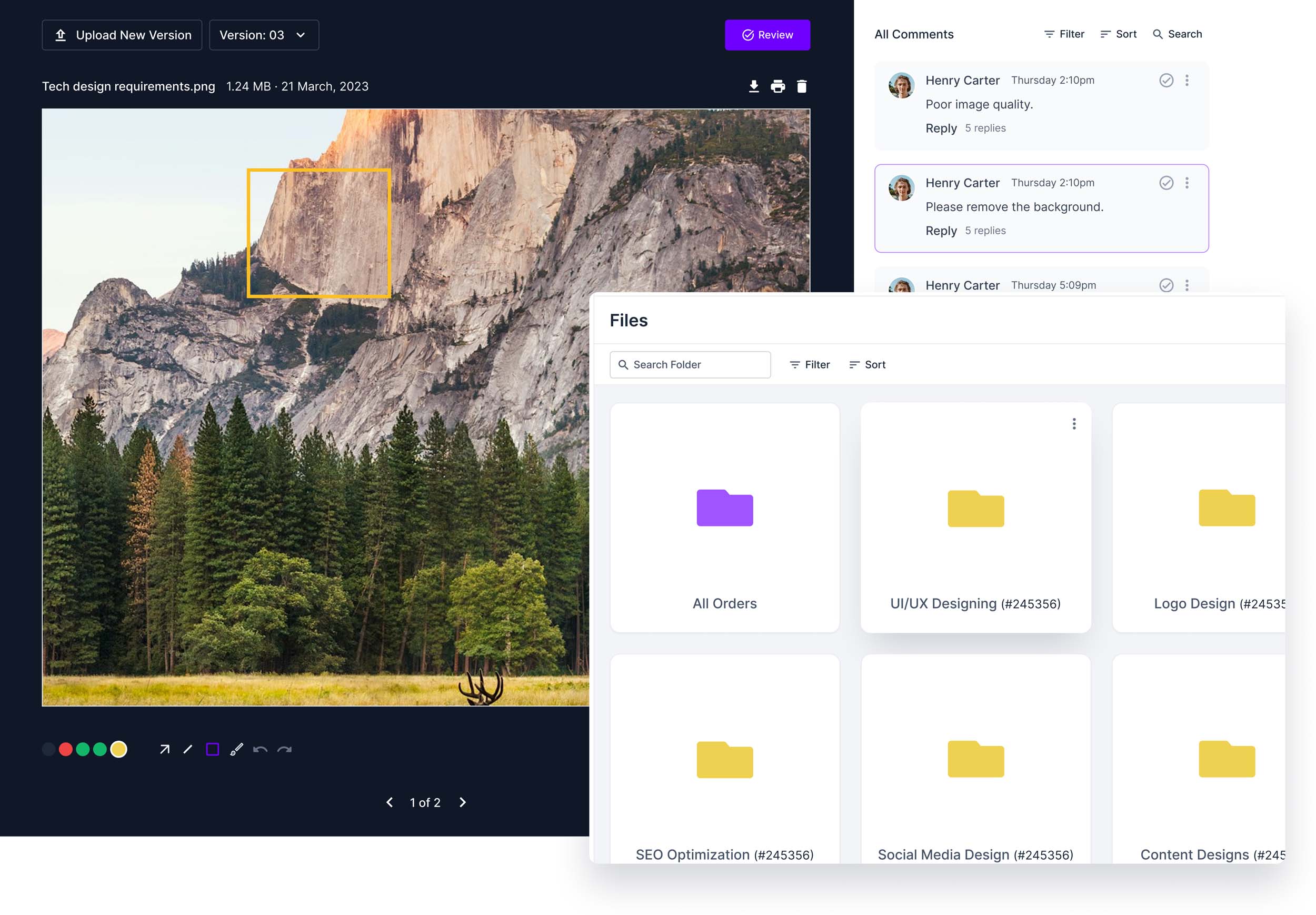Pick the red color swatch
Viewport: 1316px width, 915px height.
(65, 749)
